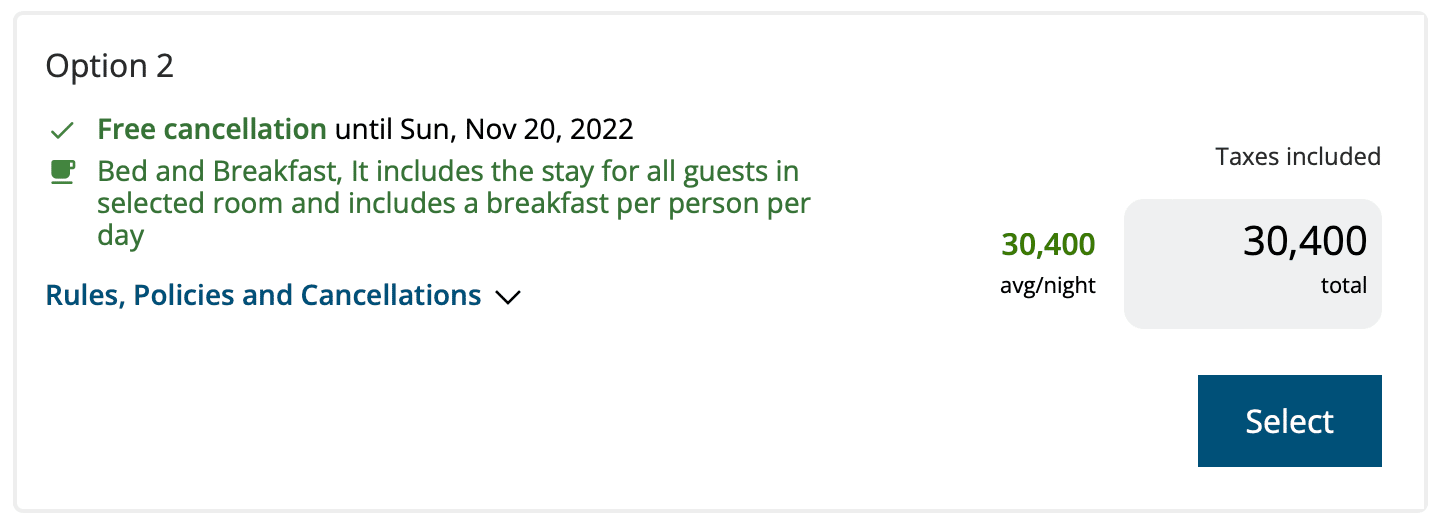1446x526 pixels.
Task: Click 'breakfast per person per' in the description
Action: [648, 204]
